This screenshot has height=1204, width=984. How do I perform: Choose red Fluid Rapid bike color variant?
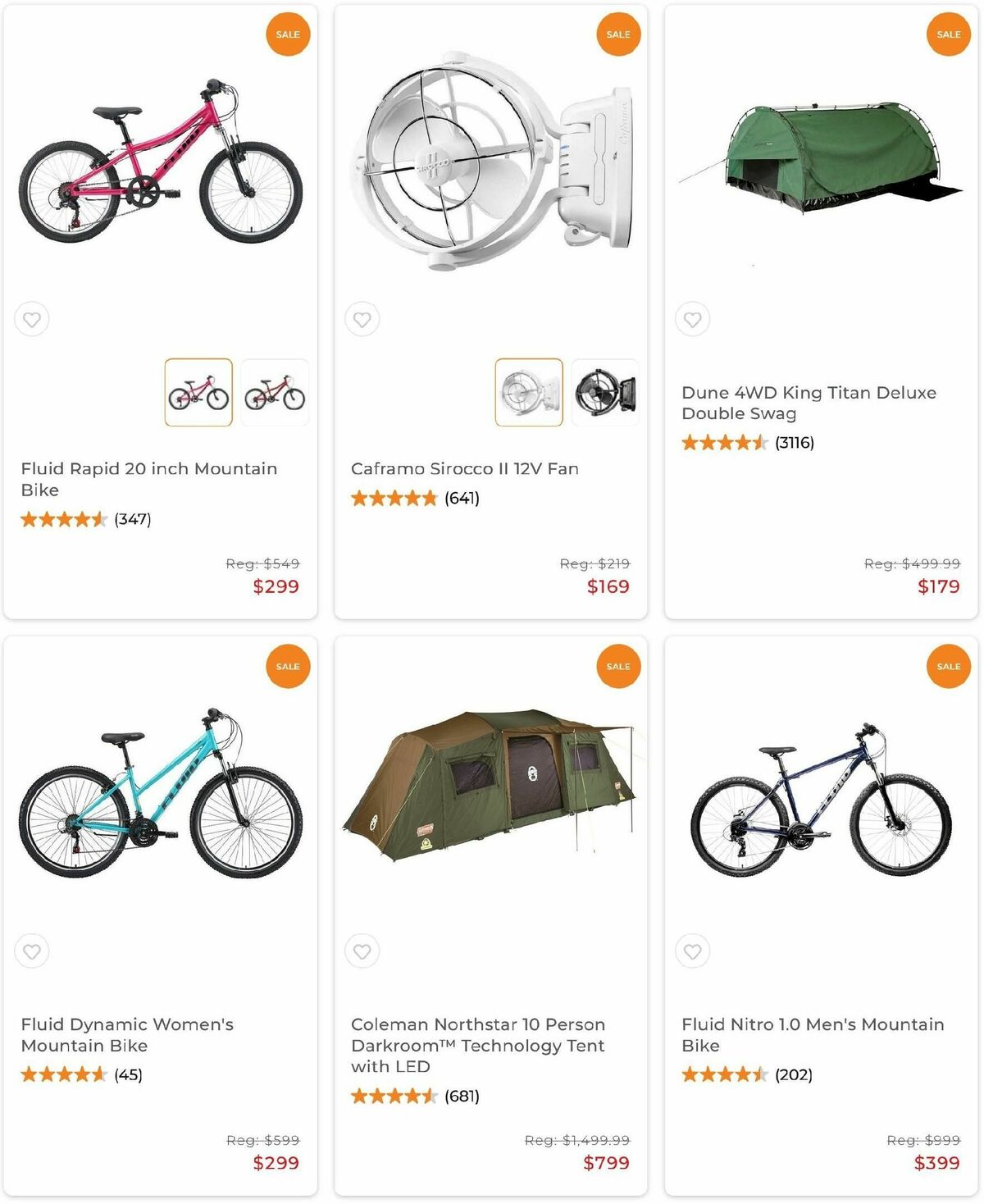pos(275,392)
